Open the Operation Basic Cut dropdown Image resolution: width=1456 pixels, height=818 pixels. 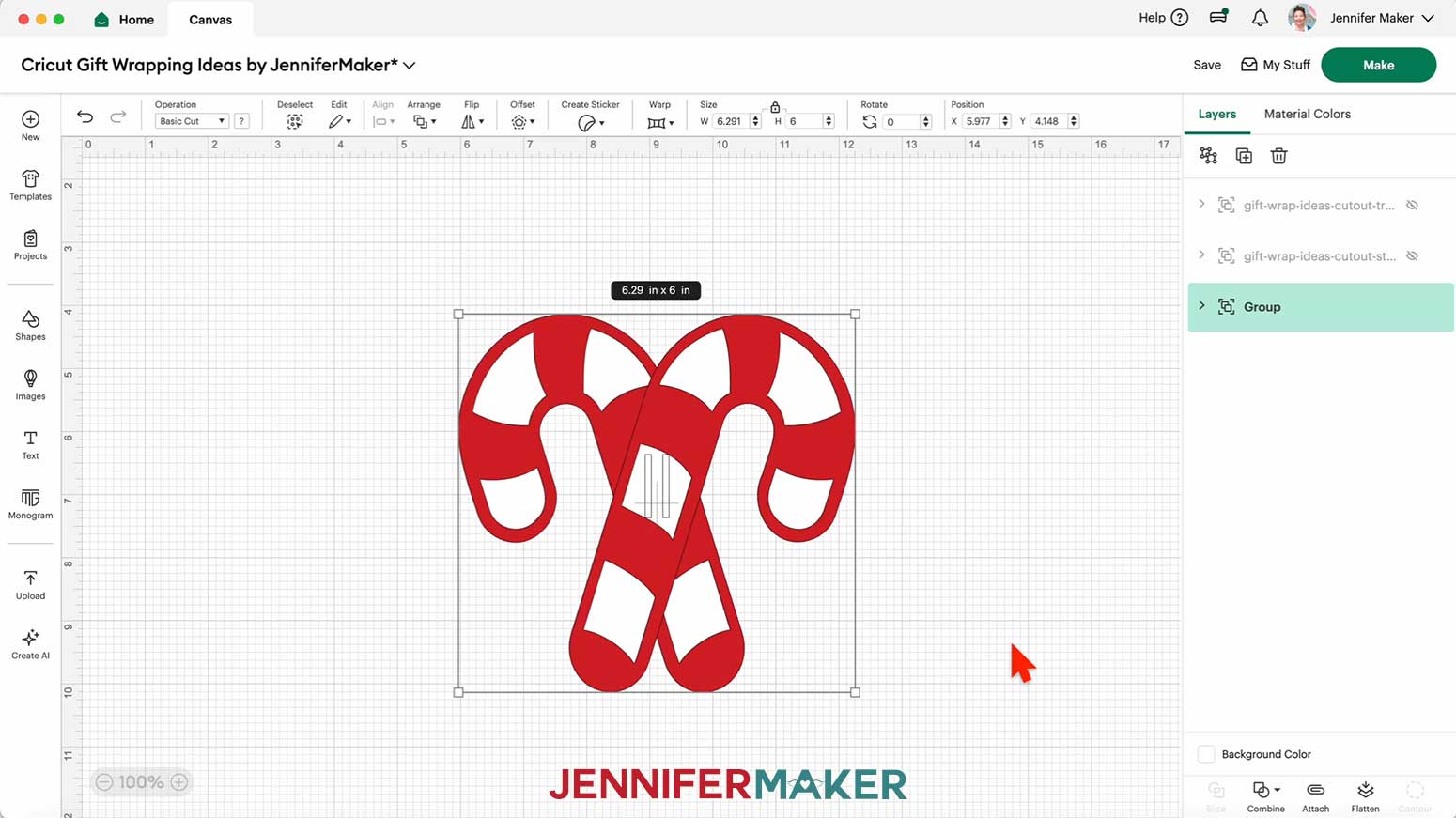(x=192, y=121)
